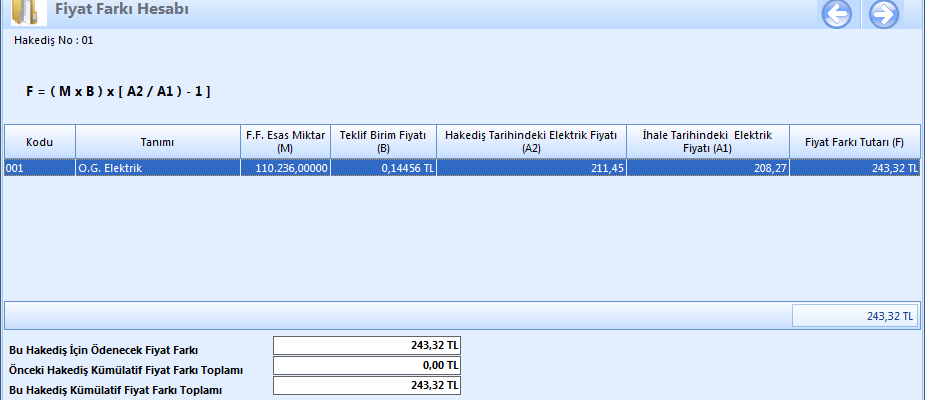
Task: Click the forward arrow navigation icon
Action: click(x=883, y=14)
